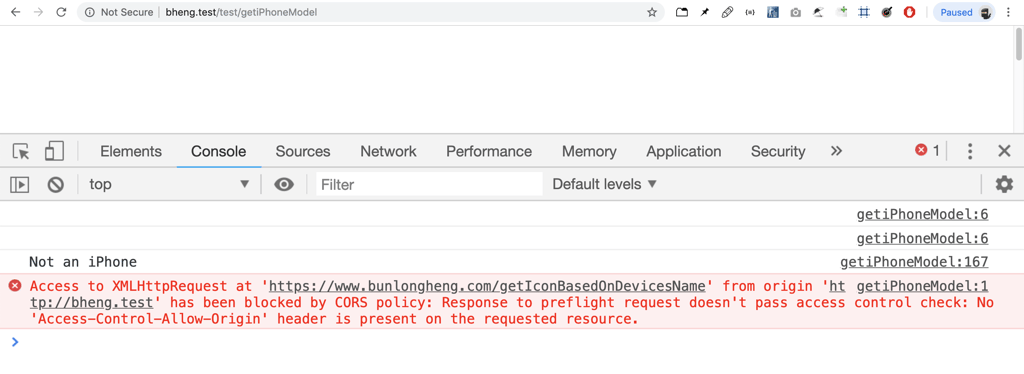Open the Security tab
This screenshot has height=374, width=1024.
[x=778, y=151]
